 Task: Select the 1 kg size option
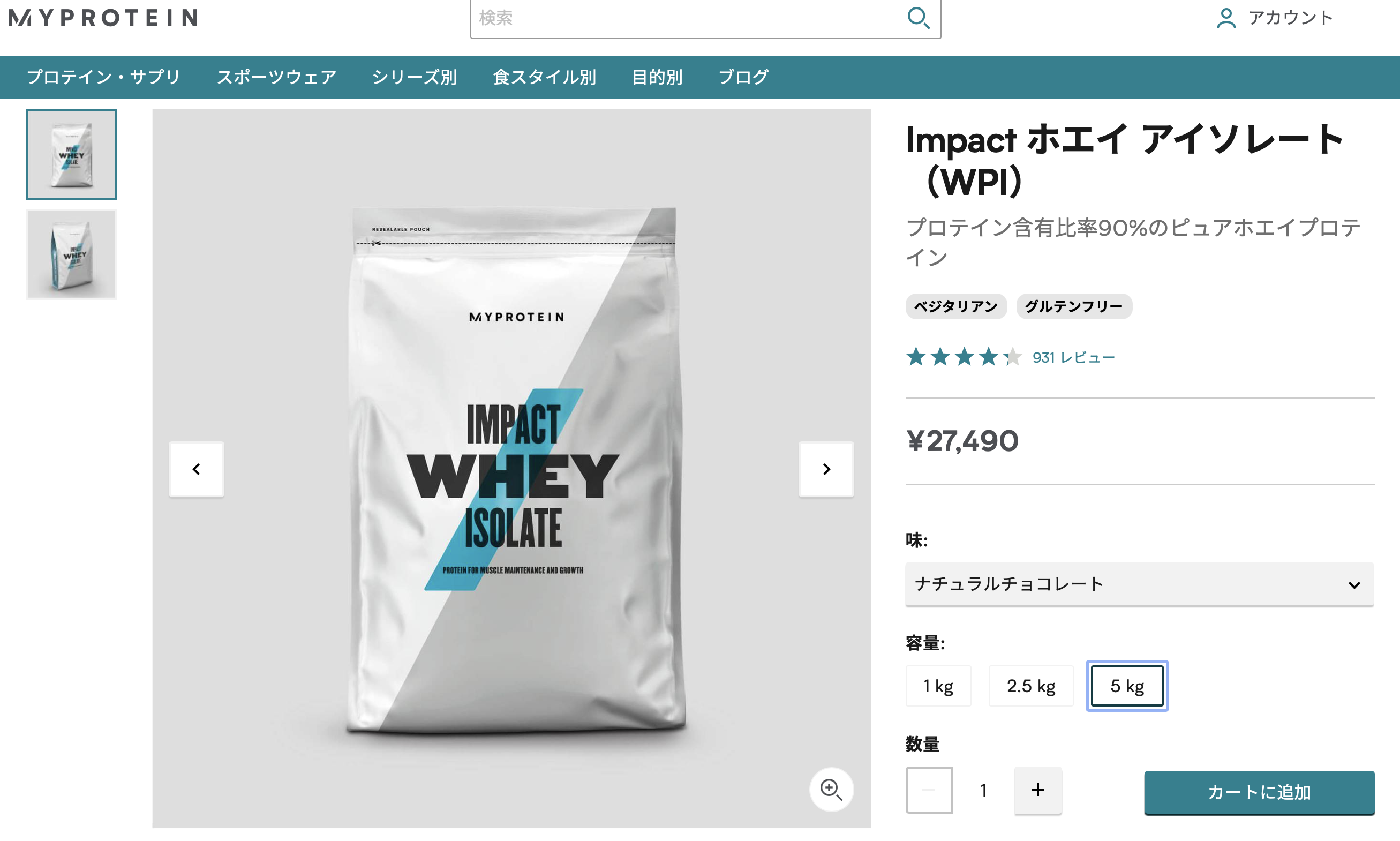pos(938,686)
